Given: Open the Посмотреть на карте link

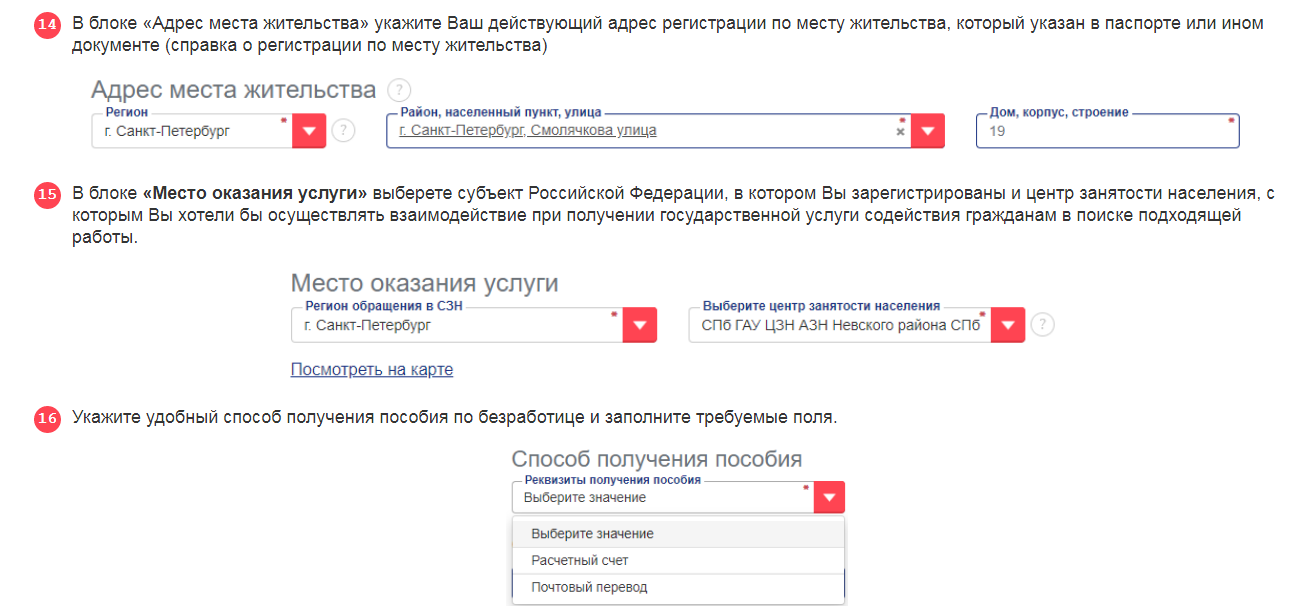Looking at the screenshot, I should (x=371, y=370).
